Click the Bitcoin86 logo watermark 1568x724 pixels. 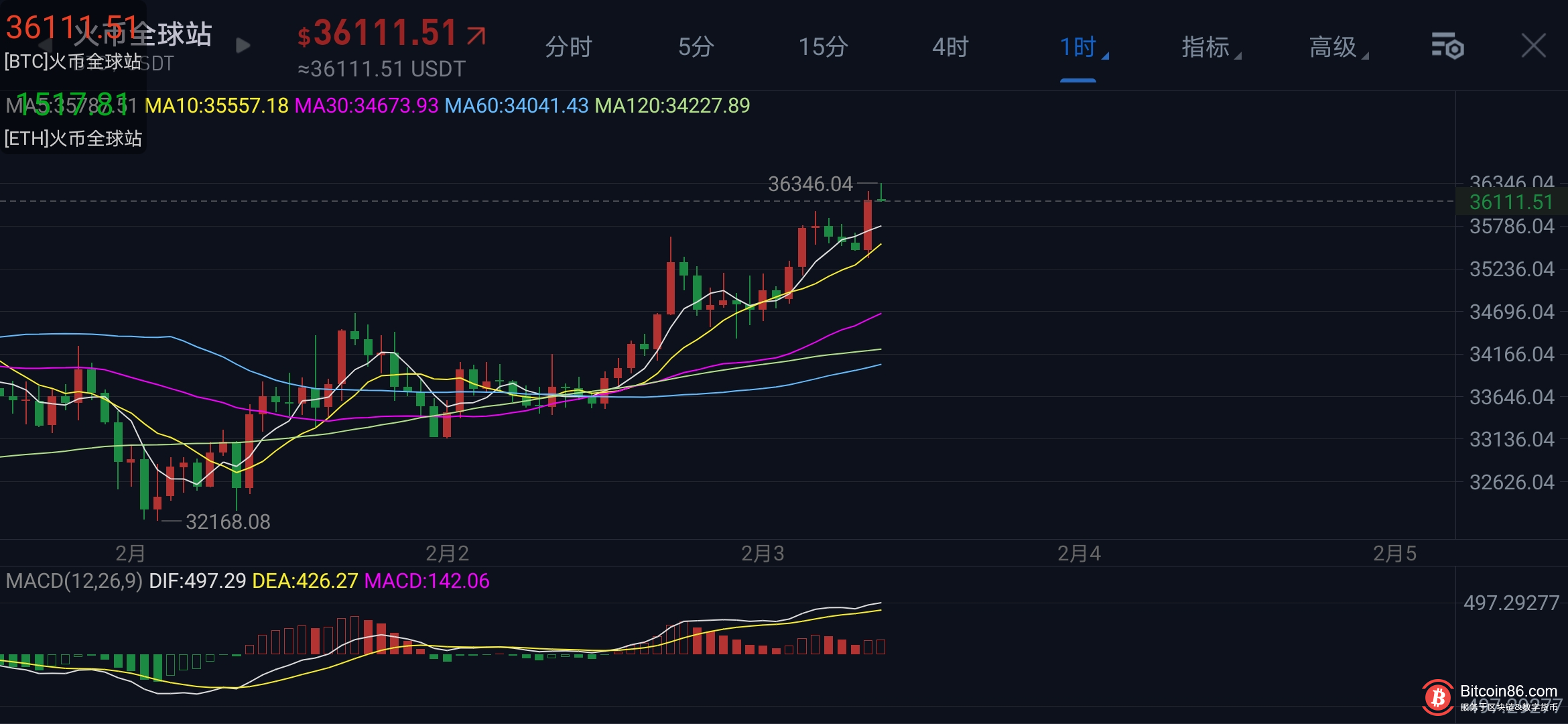[x=1437, y=697]
